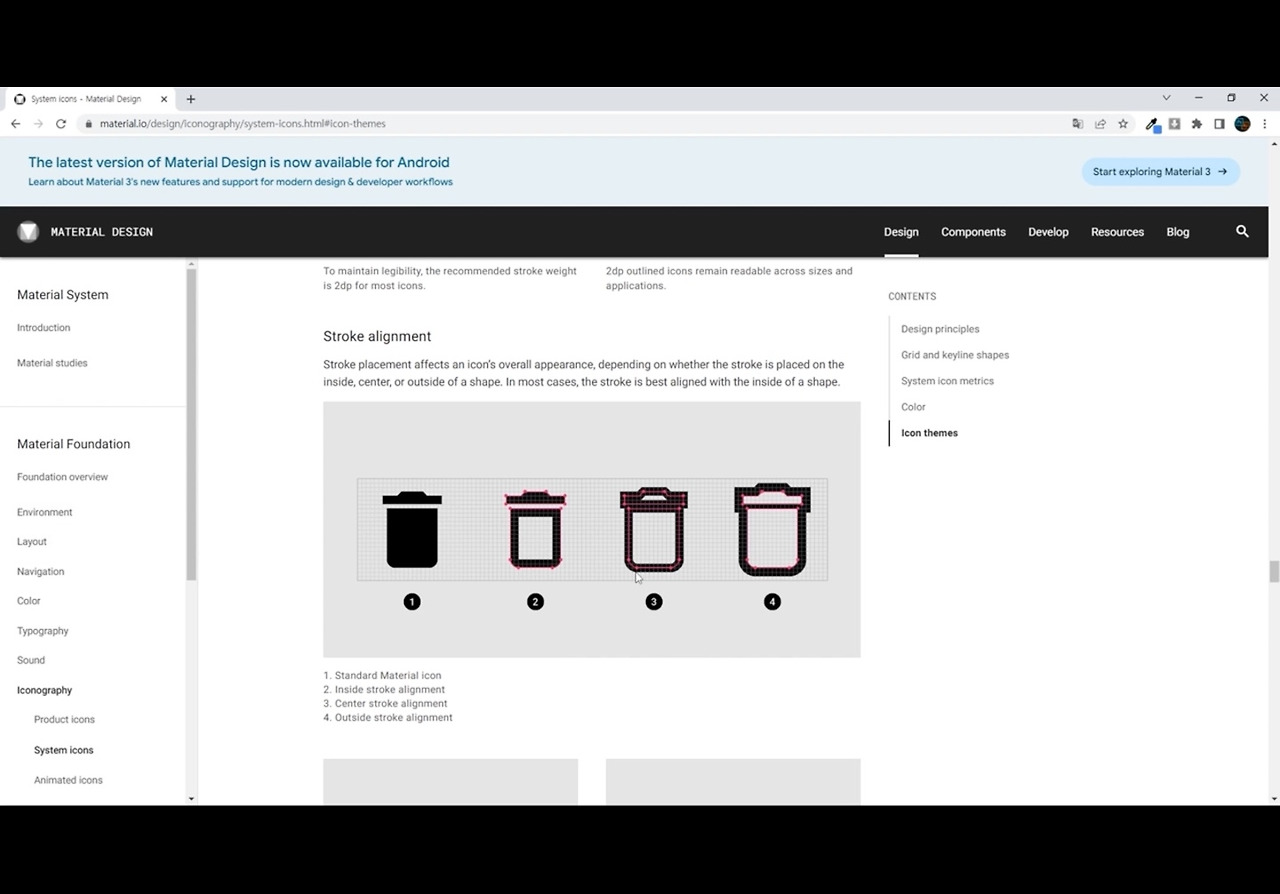Close the System icons tab
This screenshot has height=894, width=1280.
[x=164, y=99]
